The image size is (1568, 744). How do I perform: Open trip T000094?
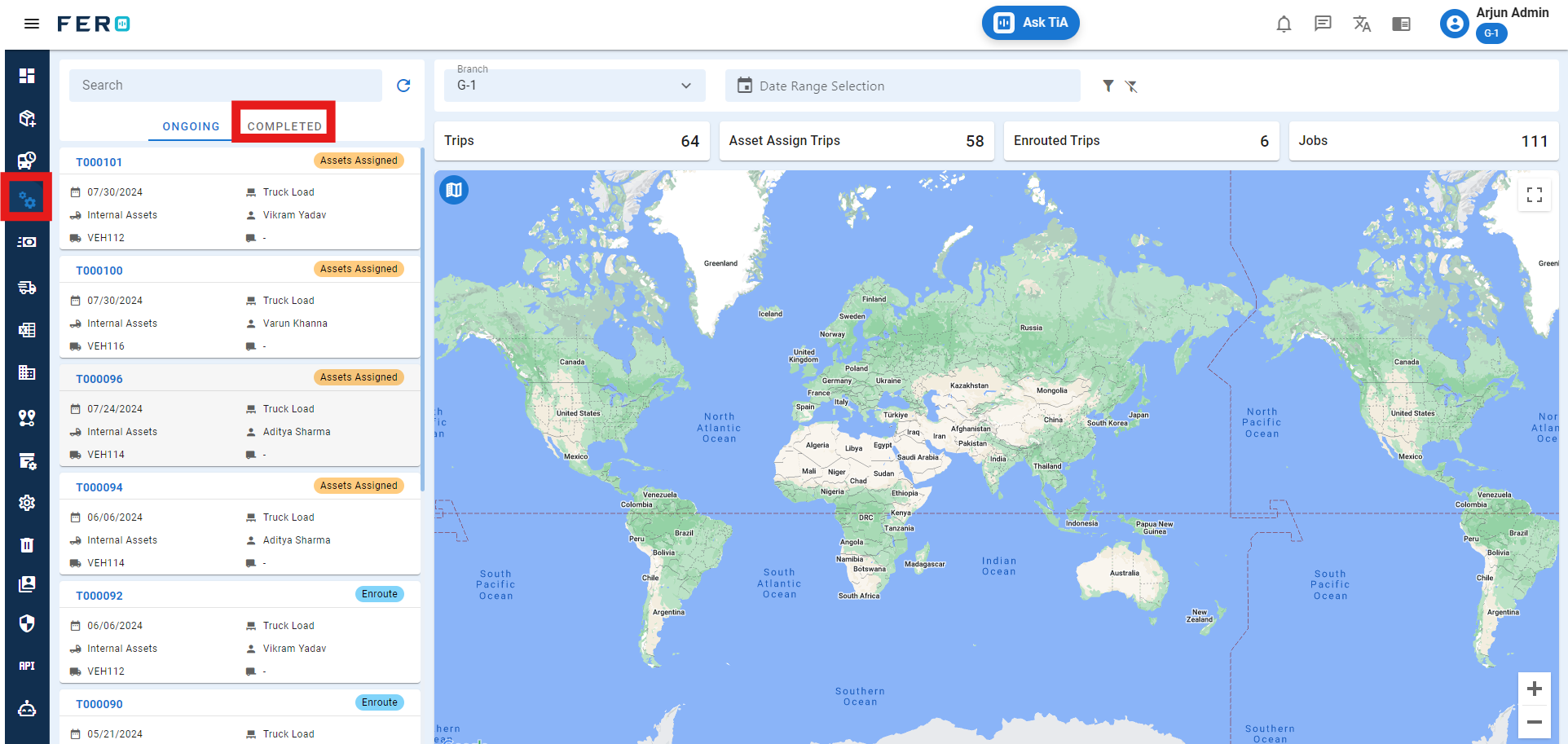tap(99, 487)
